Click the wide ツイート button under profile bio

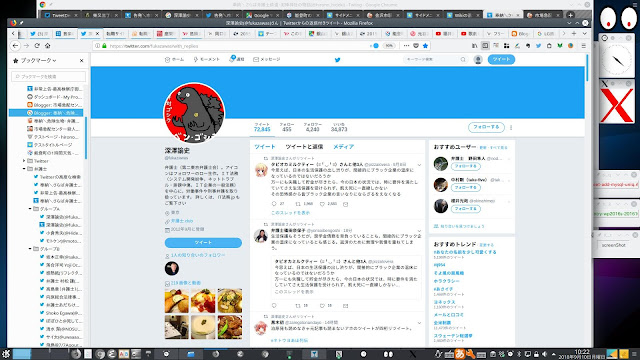point(203,243)
